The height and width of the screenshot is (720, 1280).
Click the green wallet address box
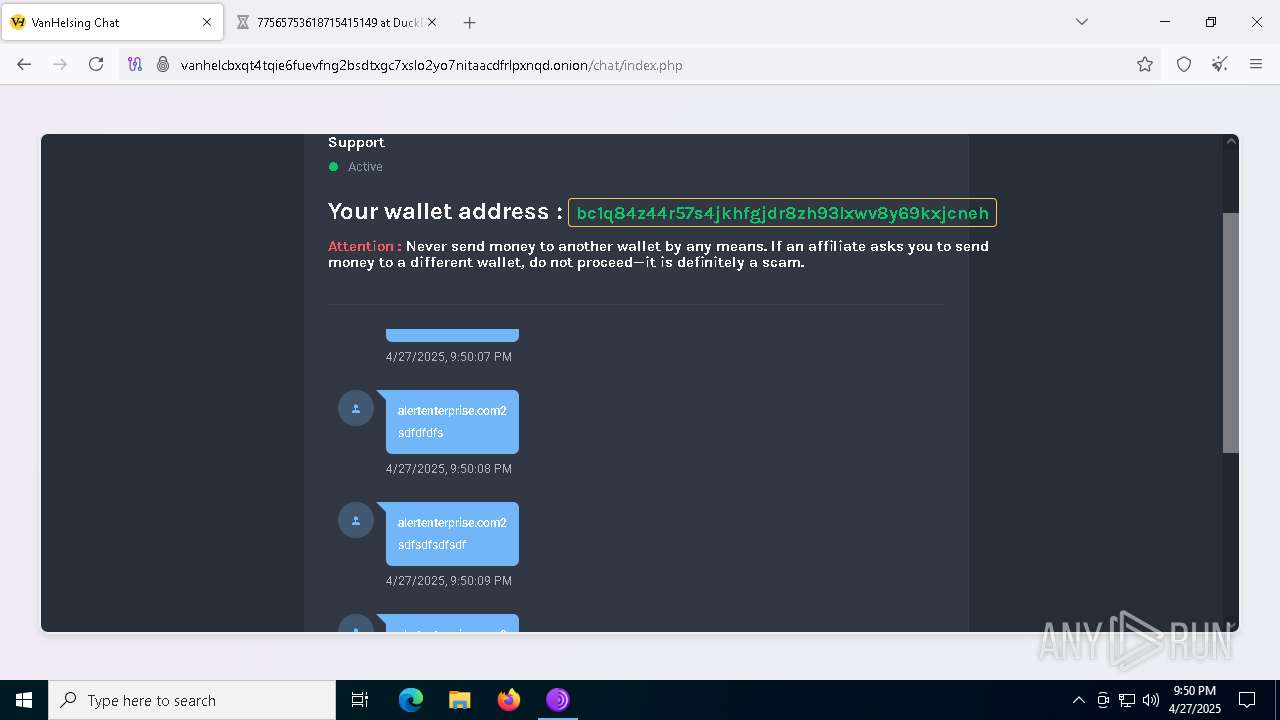click(x=782, y=213)
